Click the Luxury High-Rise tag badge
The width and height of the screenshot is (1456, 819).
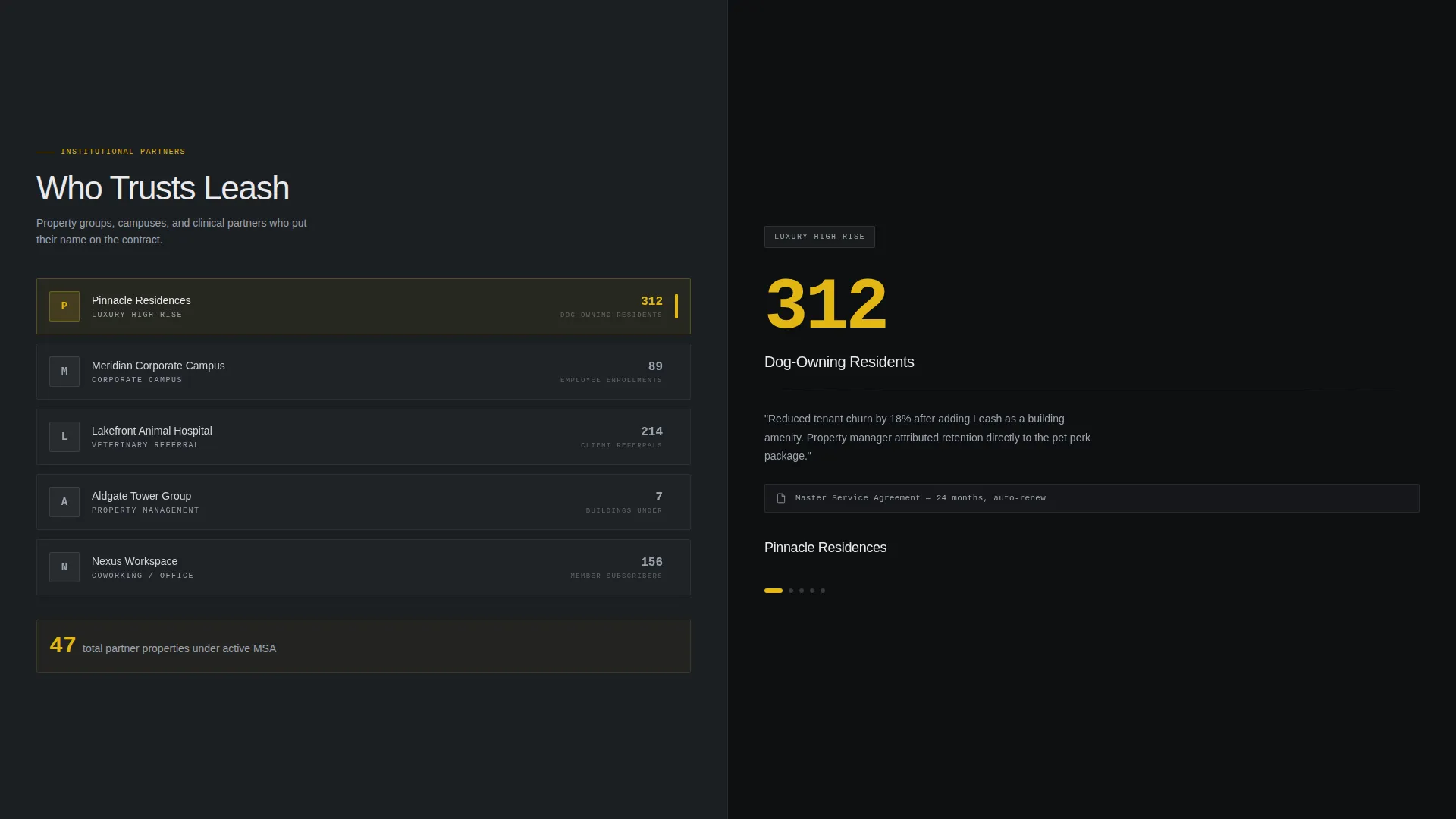[819, 237]
